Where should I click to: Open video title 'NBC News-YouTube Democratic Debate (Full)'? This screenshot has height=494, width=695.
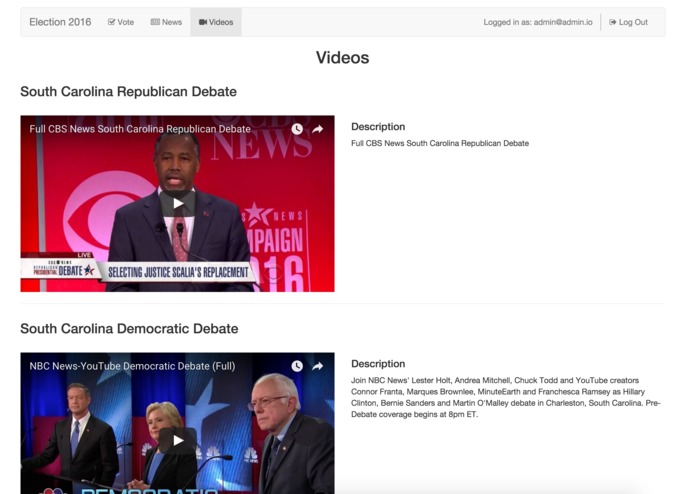pos(132,366)
